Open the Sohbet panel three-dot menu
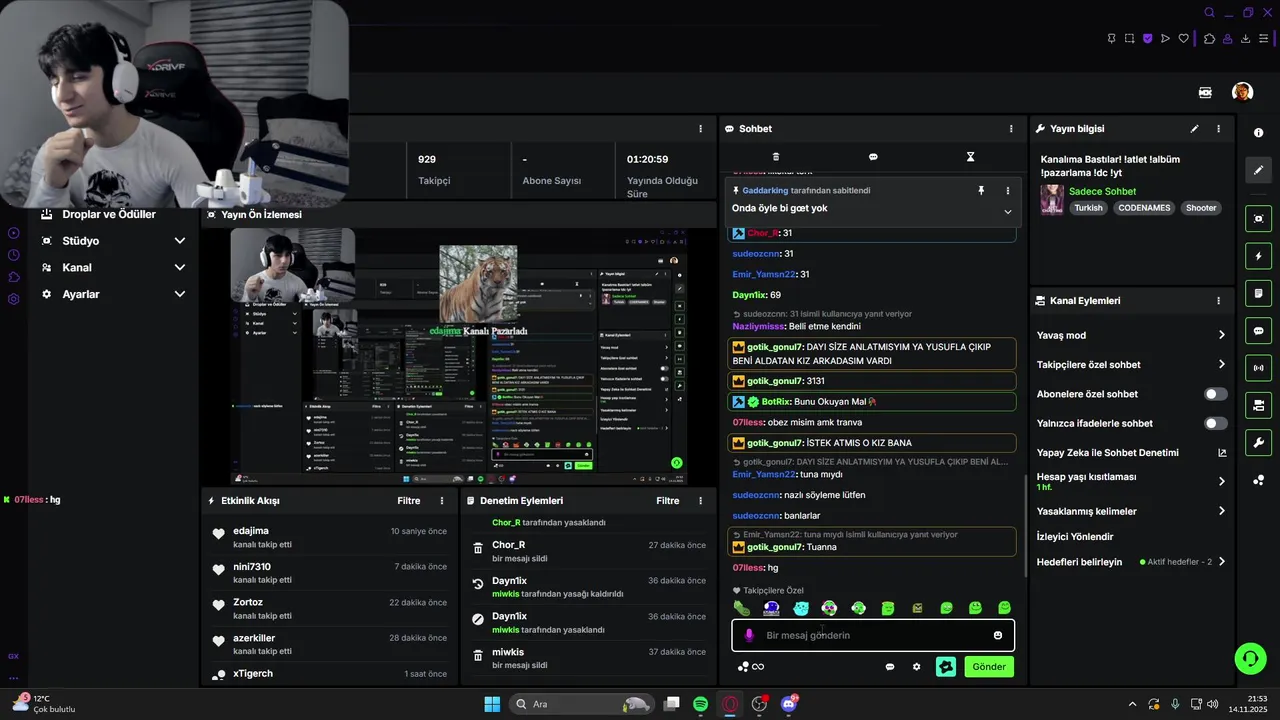The height and width of the screenshot is (720, 1280). click(1011, 129)
